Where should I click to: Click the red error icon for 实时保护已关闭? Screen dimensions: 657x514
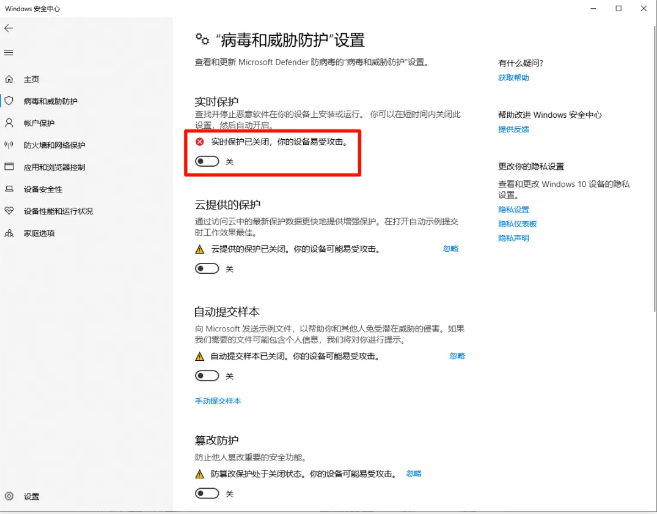point(200,142)
